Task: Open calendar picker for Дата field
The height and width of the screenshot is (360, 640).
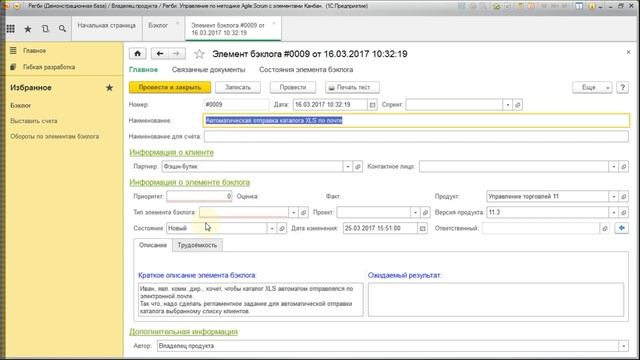Action: click(x=372, y=105)
